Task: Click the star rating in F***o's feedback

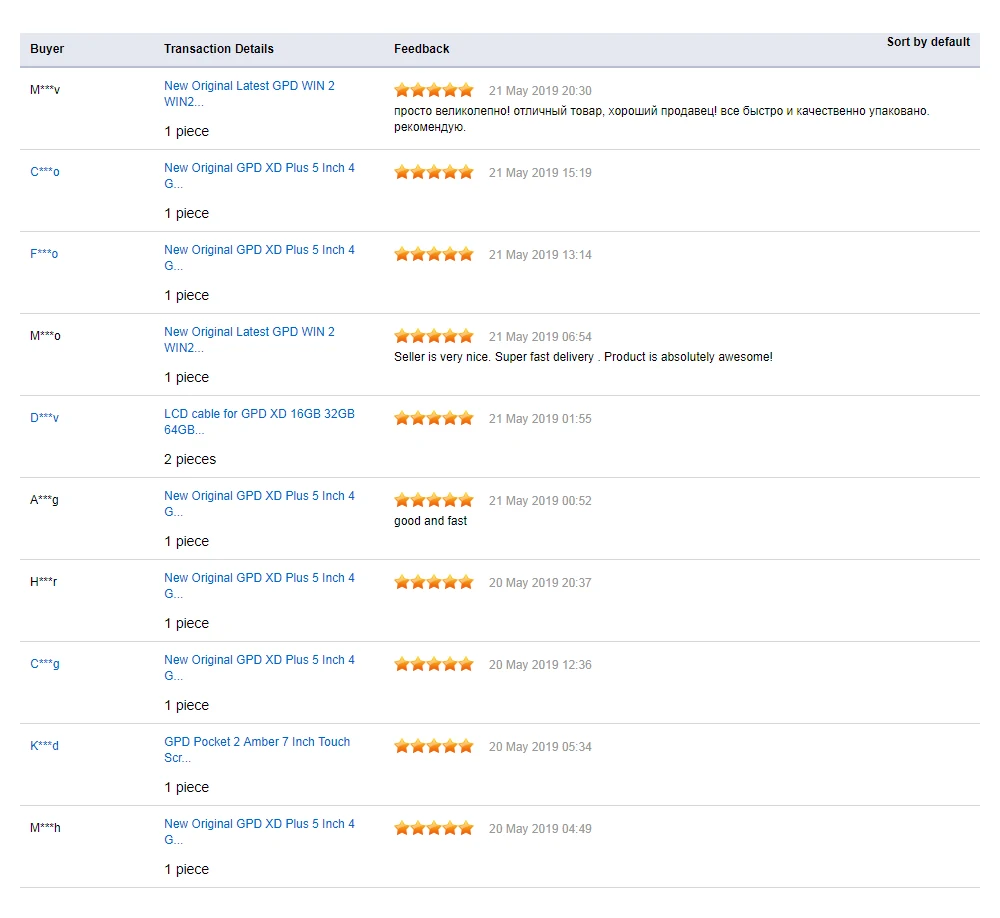Action: (434, 254)
